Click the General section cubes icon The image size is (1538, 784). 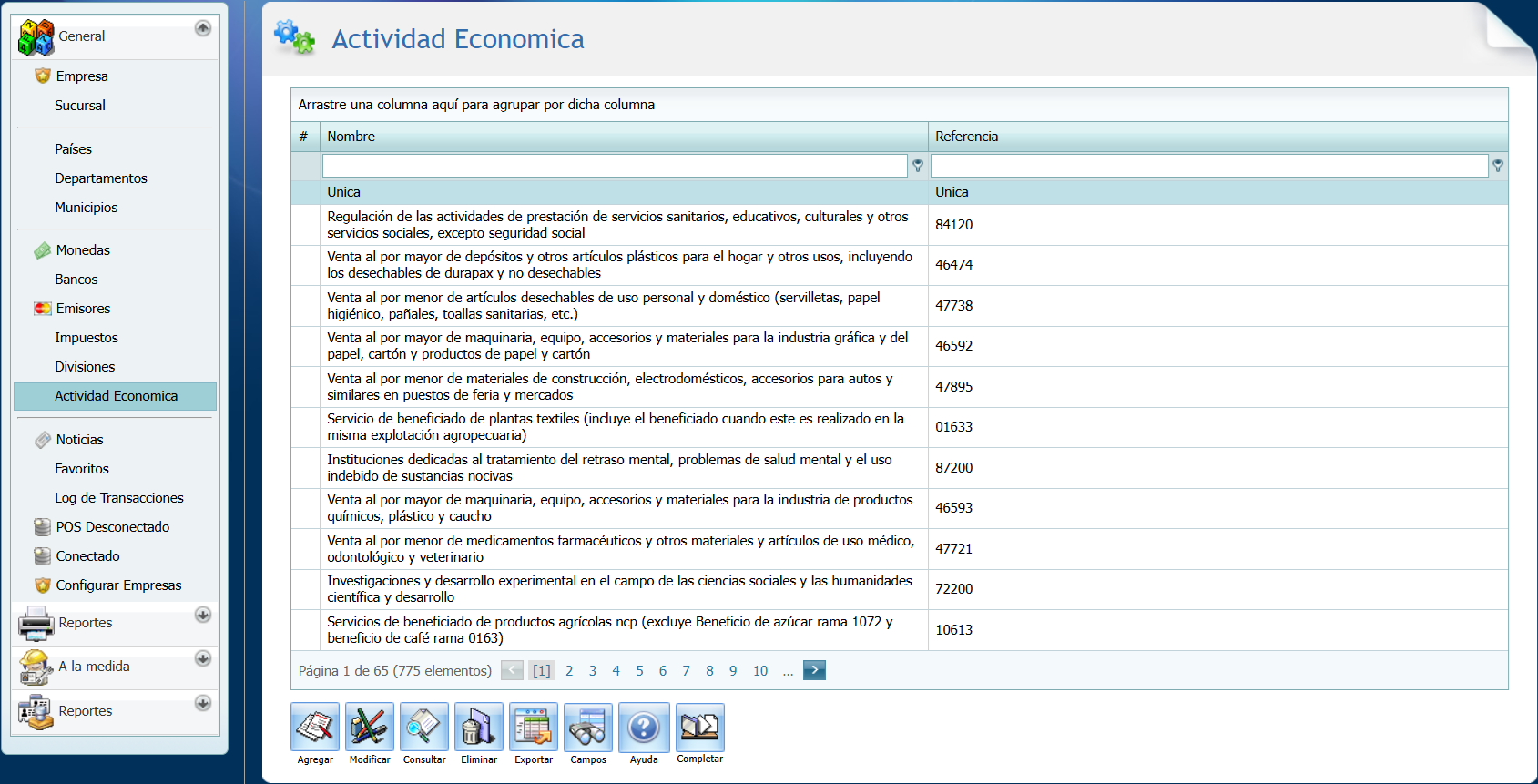(36, 37)
